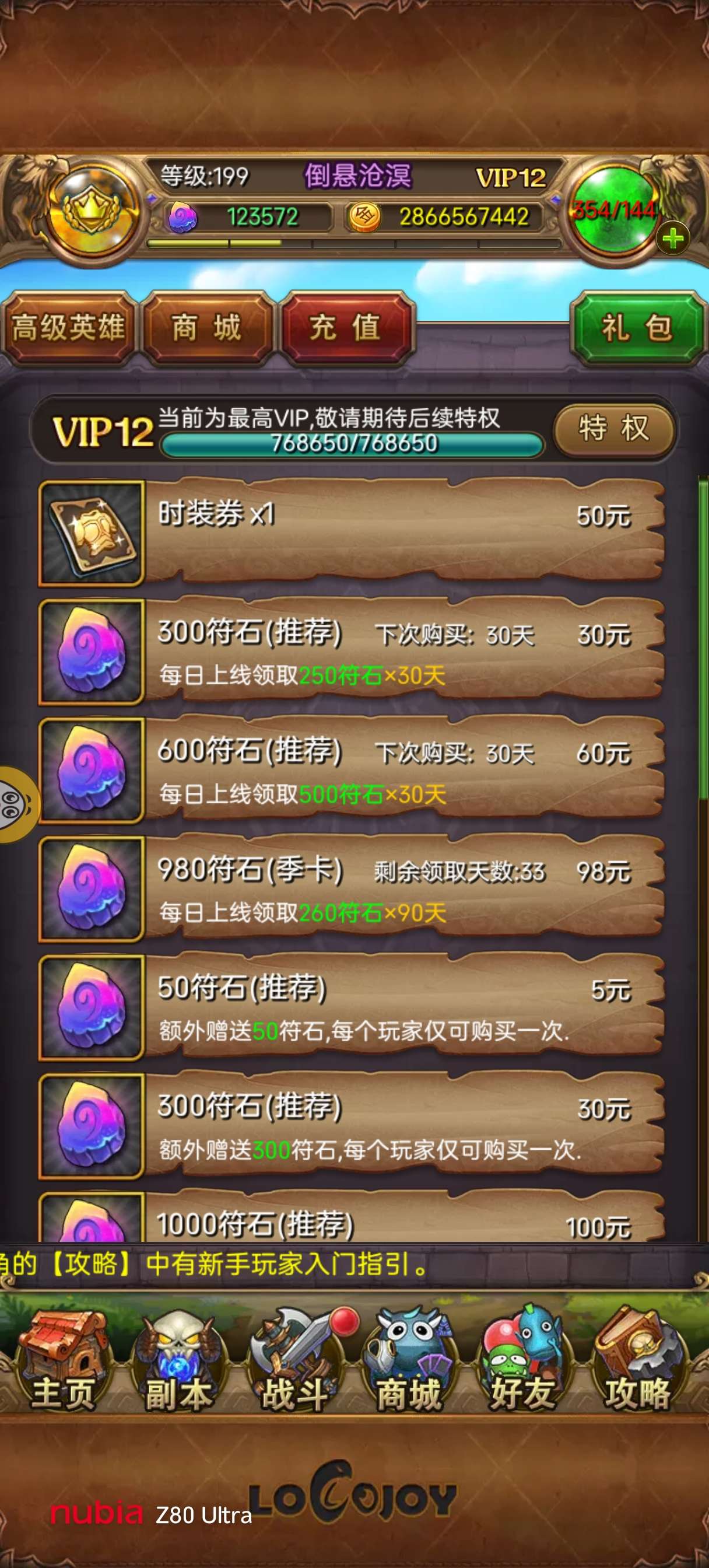
Task: Tap the floating face icon on left edge
Action: 18,804
